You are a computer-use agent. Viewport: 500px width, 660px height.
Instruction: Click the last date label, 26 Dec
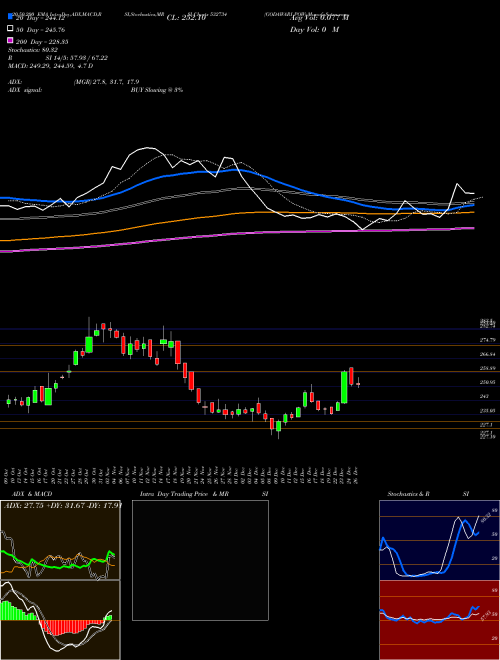coord(356,475)
